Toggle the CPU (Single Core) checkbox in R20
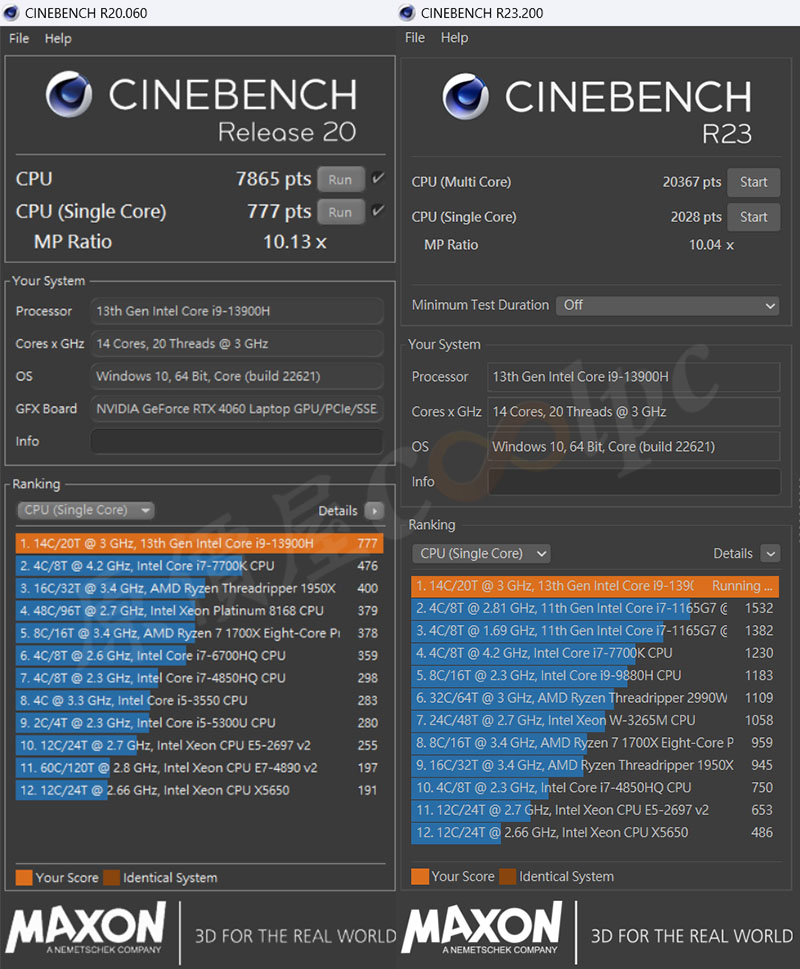 coord(378,211)
